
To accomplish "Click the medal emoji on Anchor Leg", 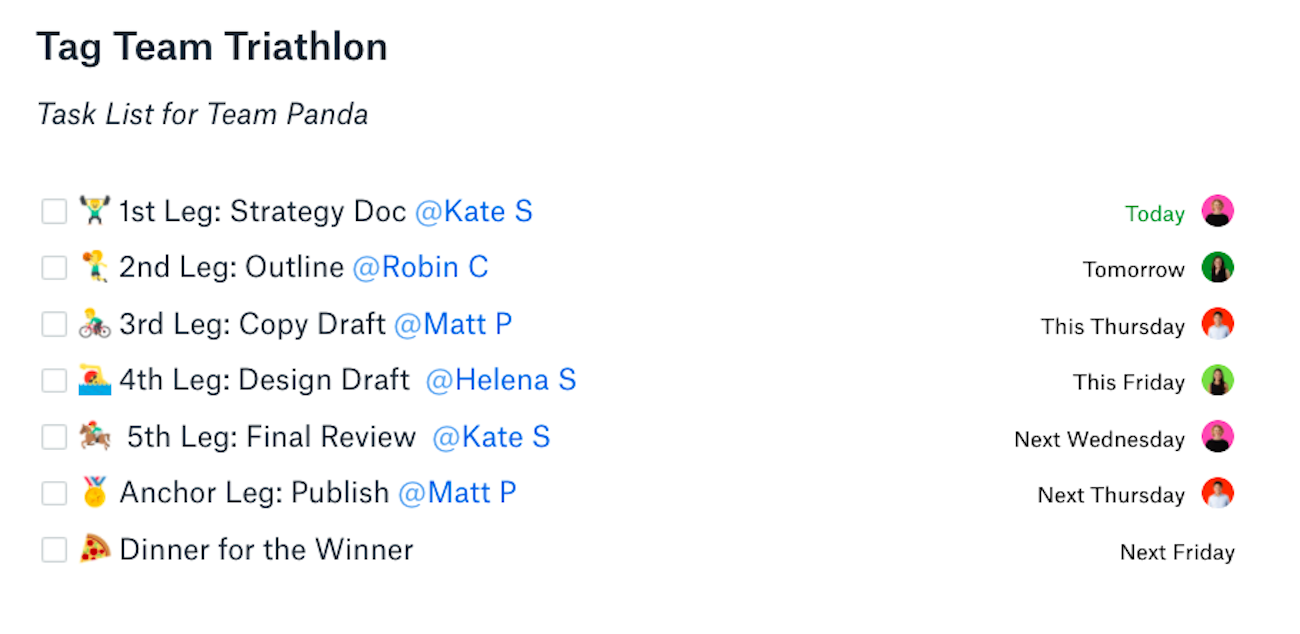I will tap(94, 493).
